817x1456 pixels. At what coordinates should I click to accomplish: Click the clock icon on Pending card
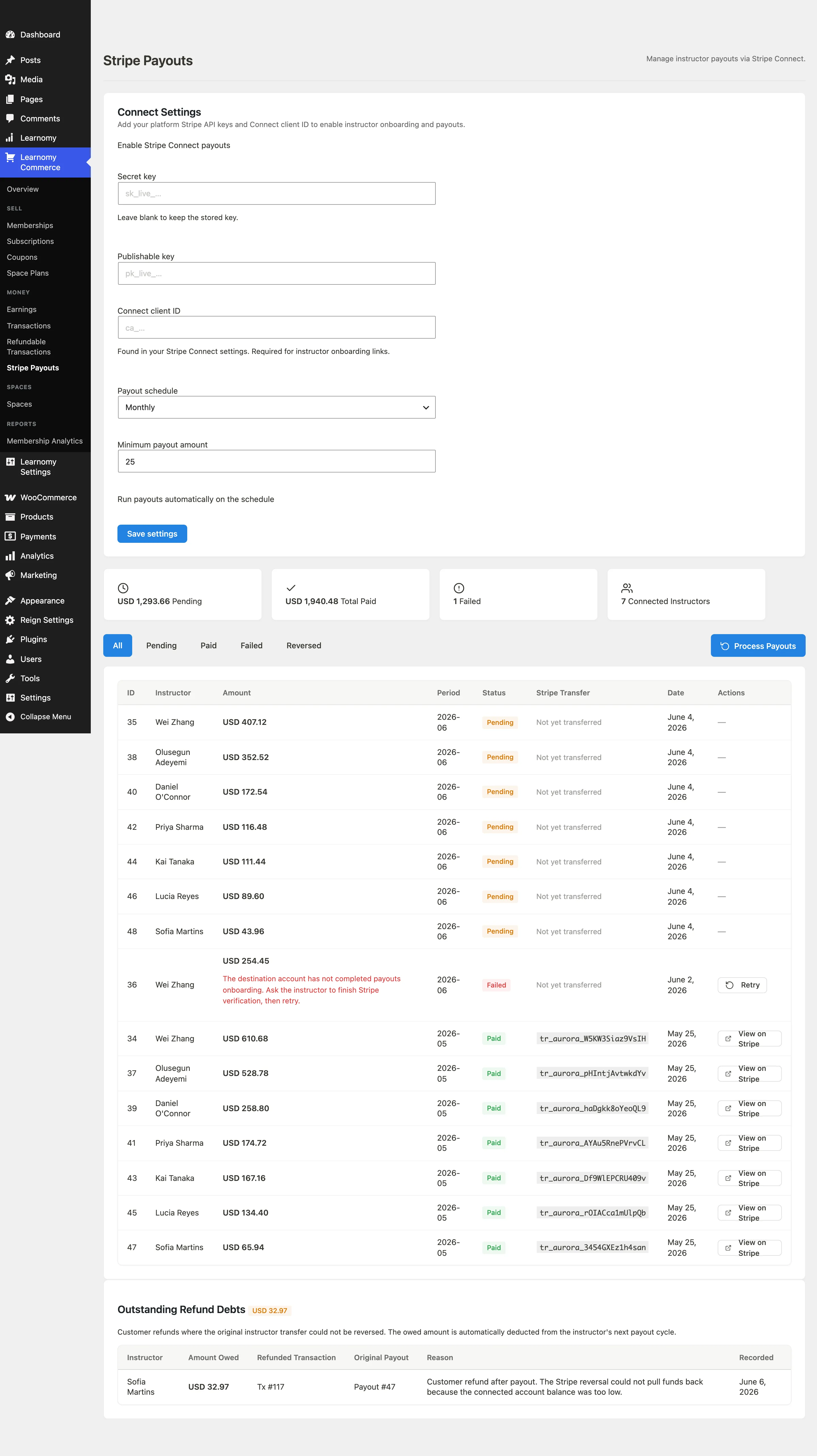click(x=123, y=588)
